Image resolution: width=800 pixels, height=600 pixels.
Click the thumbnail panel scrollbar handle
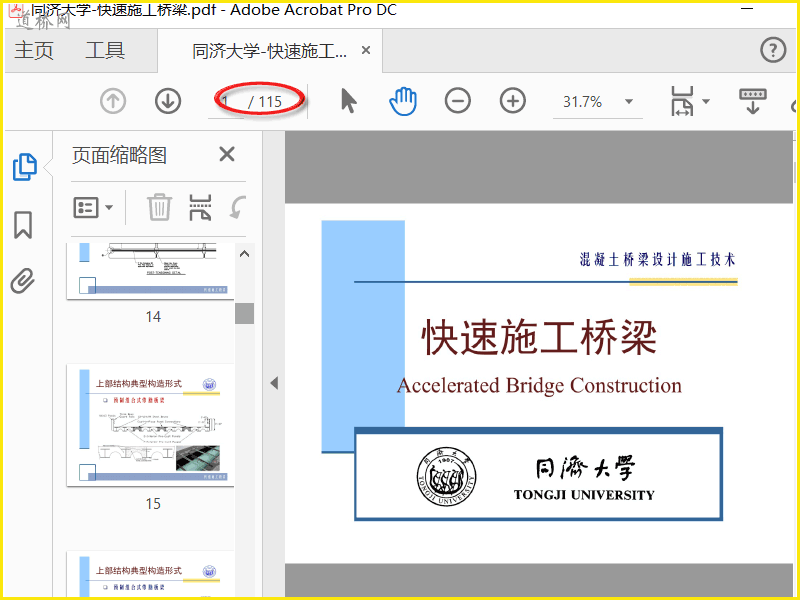point(244,313)
